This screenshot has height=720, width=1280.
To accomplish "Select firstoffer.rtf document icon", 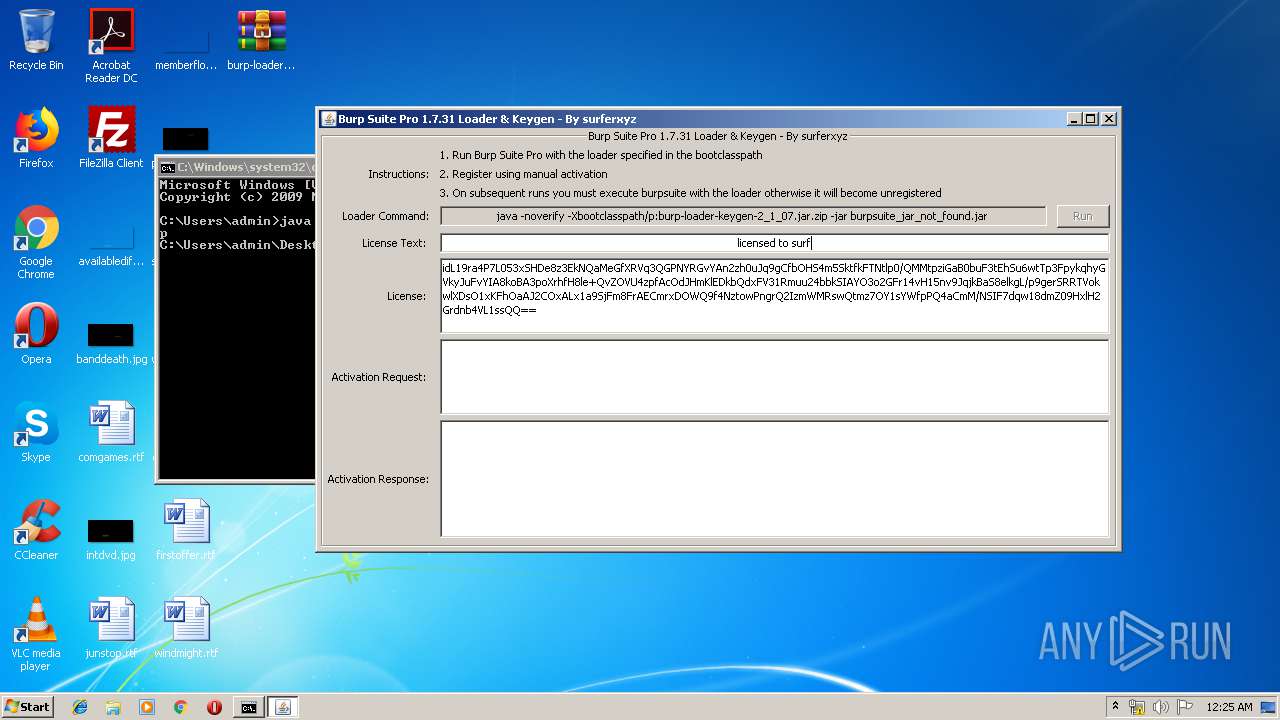I will tap(186, 530).
